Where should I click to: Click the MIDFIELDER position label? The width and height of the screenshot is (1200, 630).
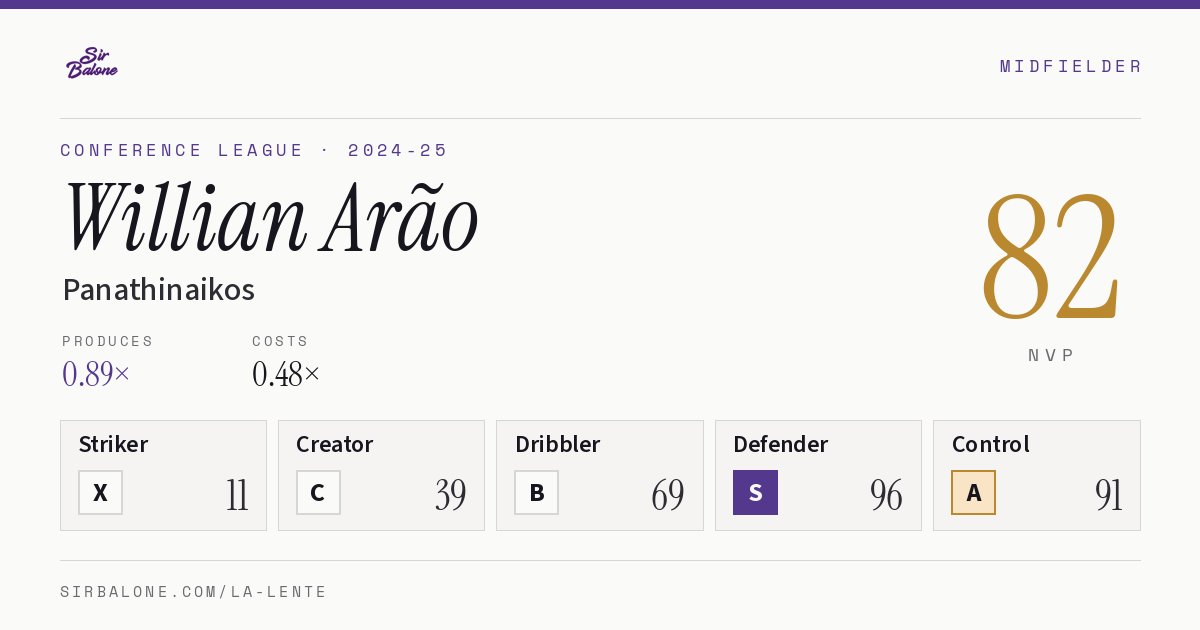(x=1070, y=66)
